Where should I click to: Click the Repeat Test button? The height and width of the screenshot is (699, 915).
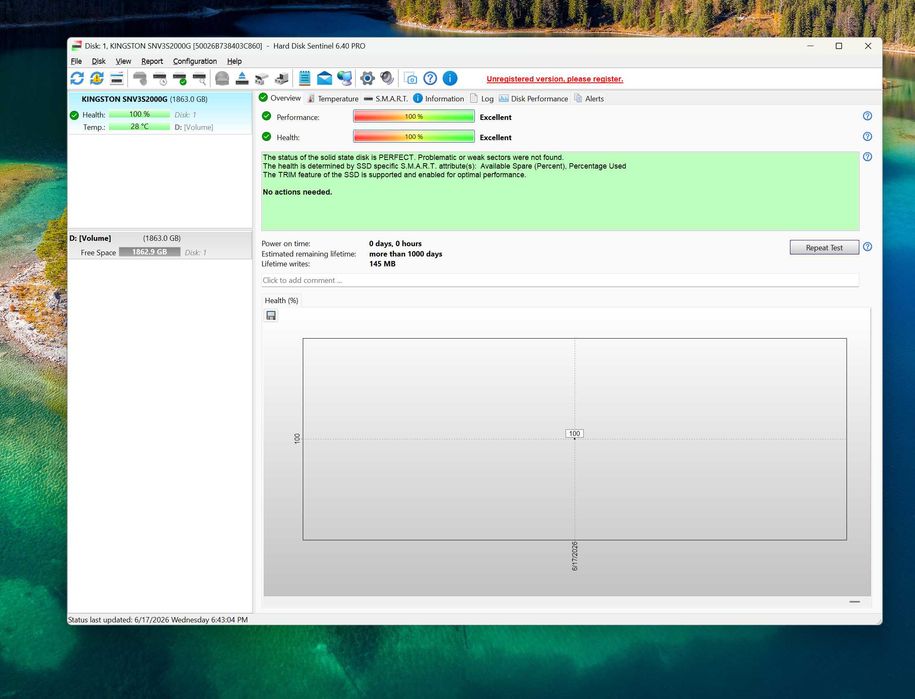click(x=824, y=247)
